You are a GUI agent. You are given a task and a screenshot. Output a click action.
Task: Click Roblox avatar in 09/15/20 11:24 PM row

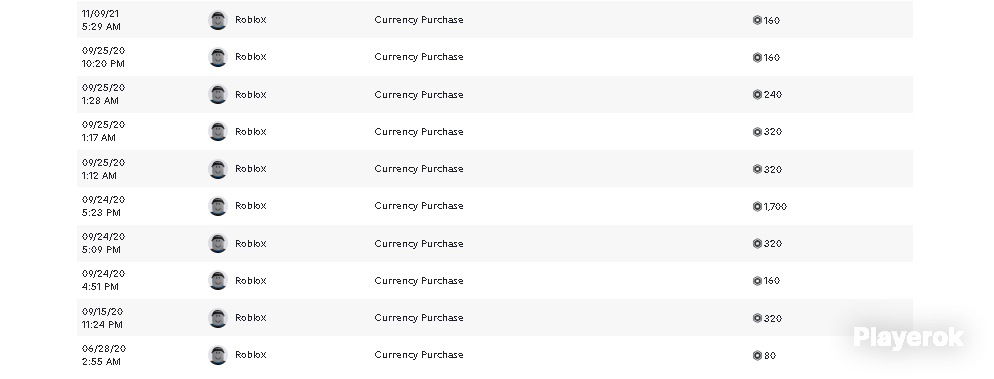pyautogui.click(x=218, y=318)
